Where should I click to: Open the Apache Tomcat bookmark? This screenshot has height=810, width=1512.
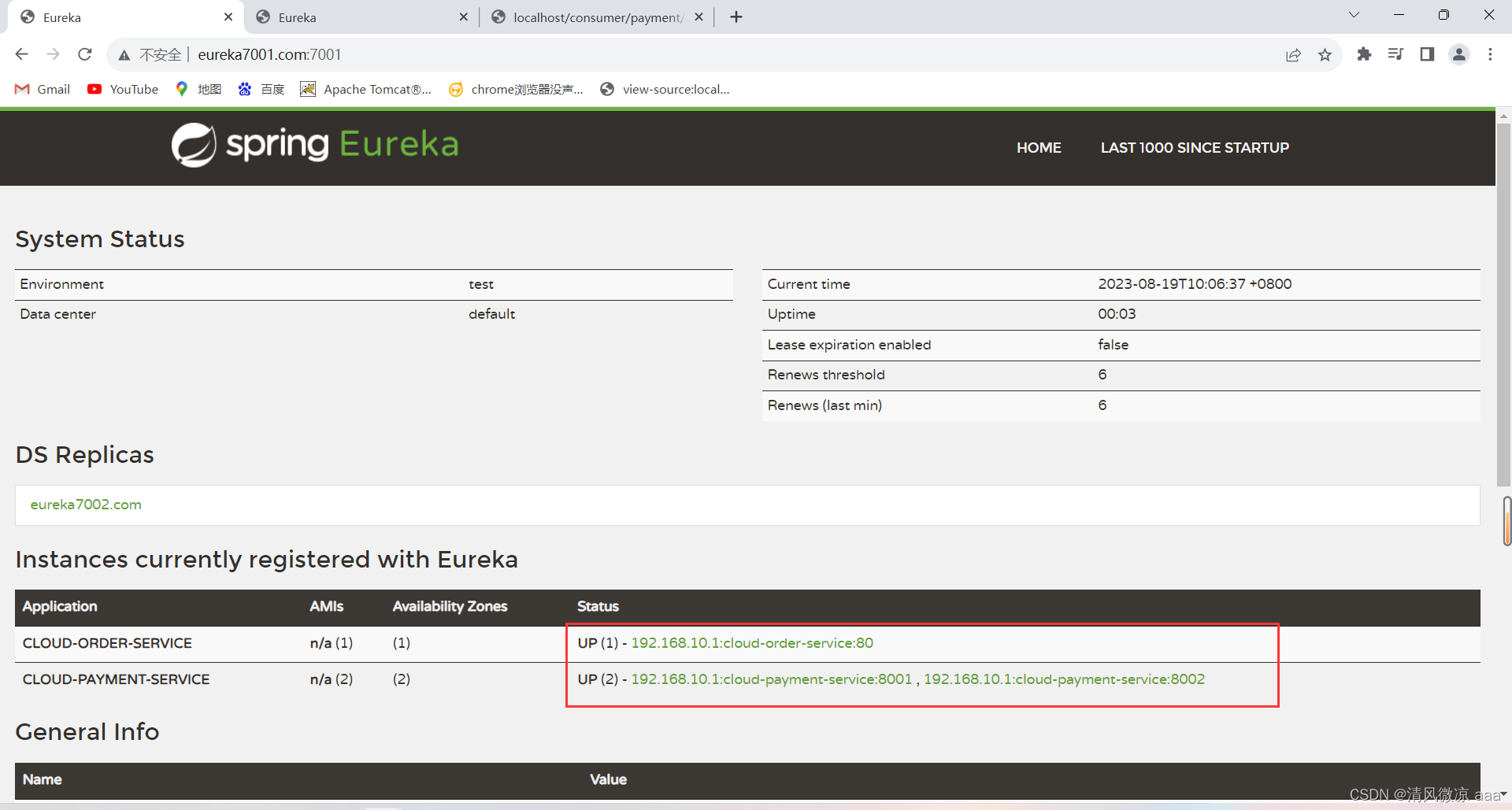coord(366,89)
